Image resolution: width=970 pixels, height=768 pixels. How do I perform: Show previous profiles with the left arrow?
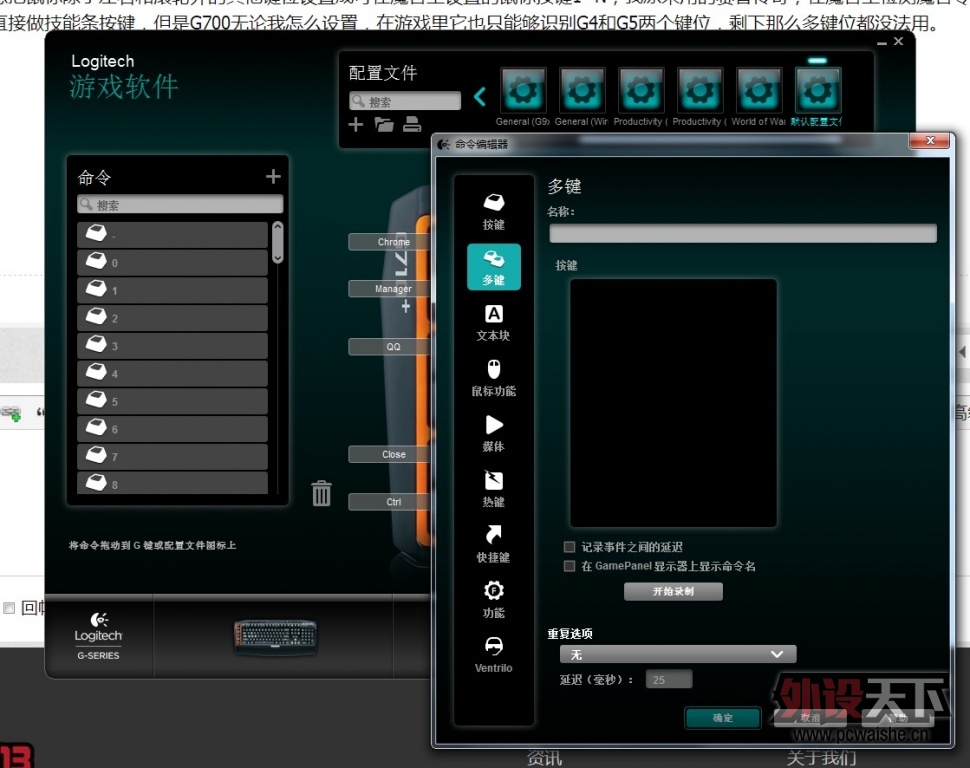point(480,96)
